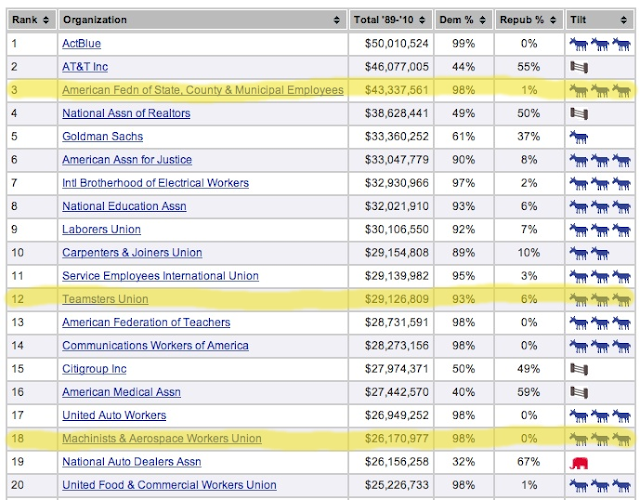This screenshot has width=640, height=500.
Task: Click donkey icons in United Auto Workers row
Action: [x=600, y=416]
